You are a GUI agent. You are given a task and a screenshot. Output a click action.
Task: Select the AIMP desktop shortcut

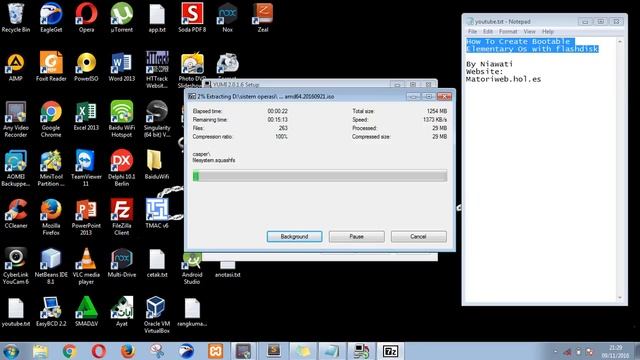[16, 67]
